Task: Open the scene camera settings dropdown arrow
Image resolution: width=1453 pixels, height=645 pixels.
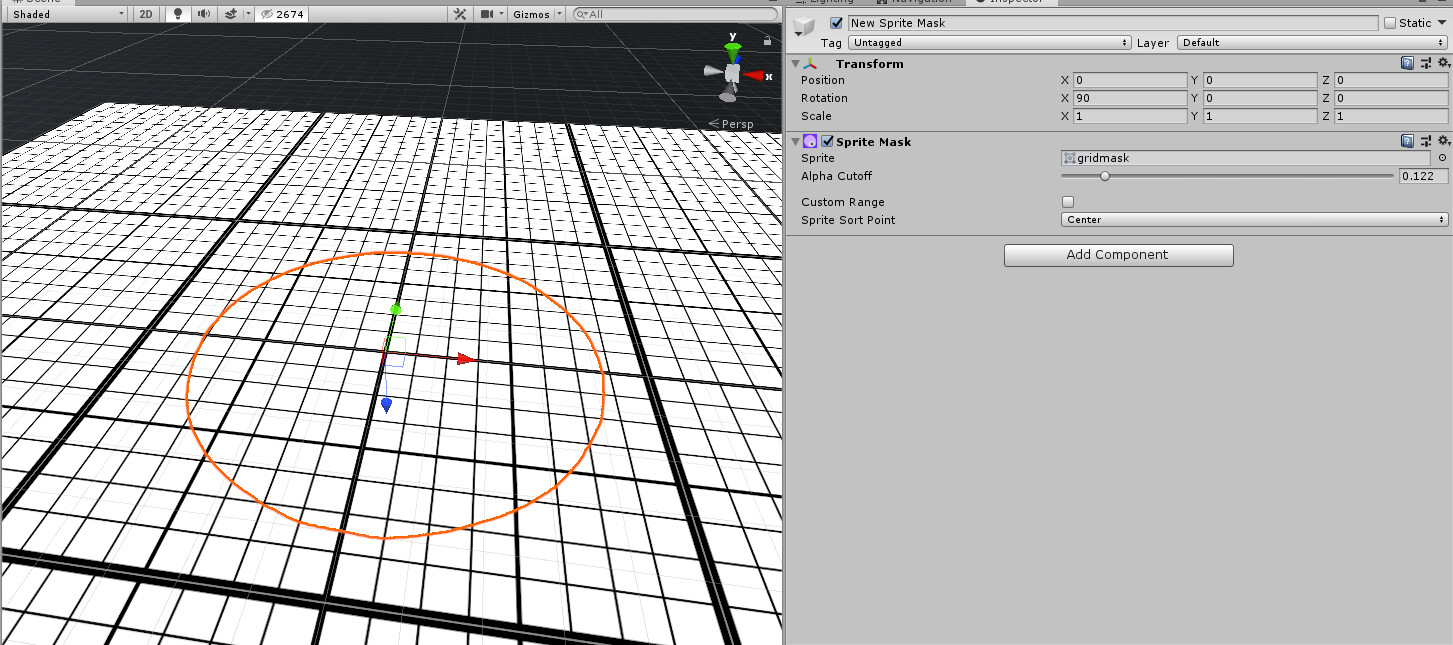Action: tap(501, 14)
